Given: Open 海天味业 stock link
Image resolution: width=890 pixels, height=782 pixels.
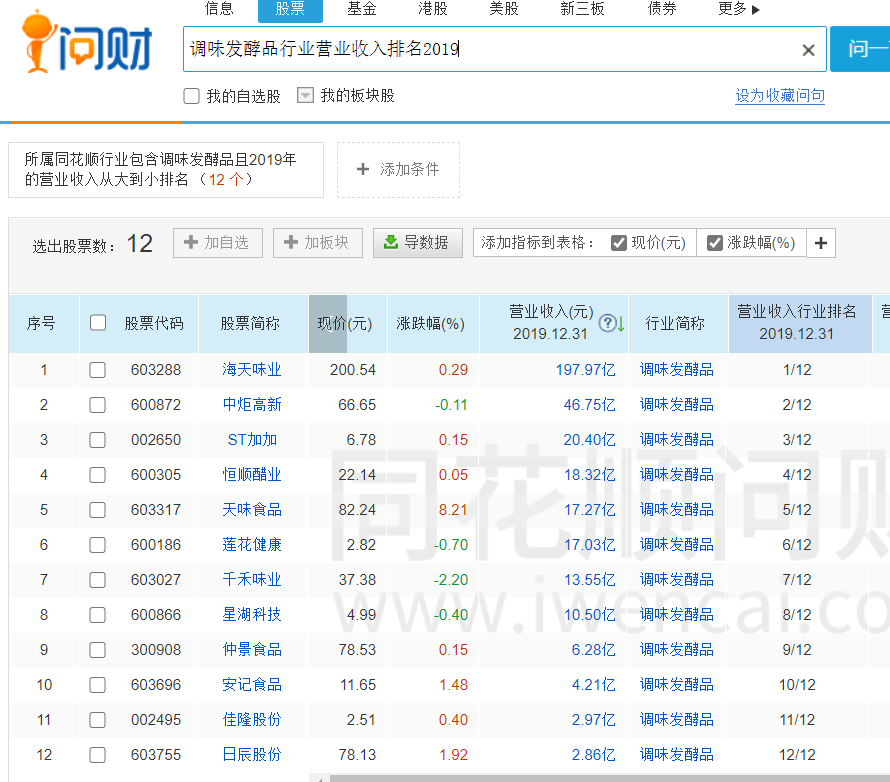Looking at the screenshot, I should pyautogui.click(x=251, y=370).
